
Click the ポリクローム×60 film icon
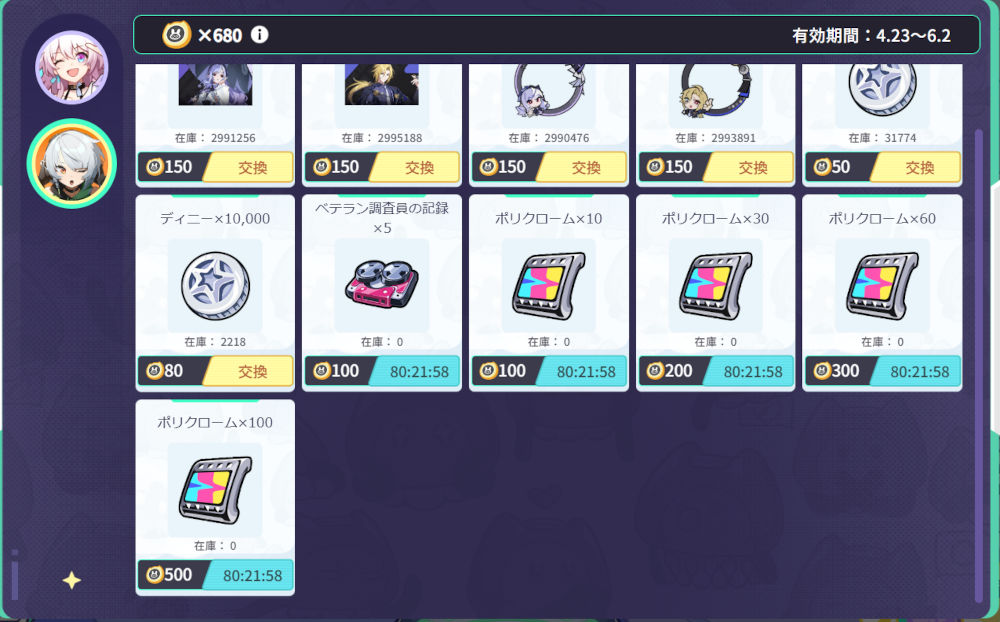(882, 285)
